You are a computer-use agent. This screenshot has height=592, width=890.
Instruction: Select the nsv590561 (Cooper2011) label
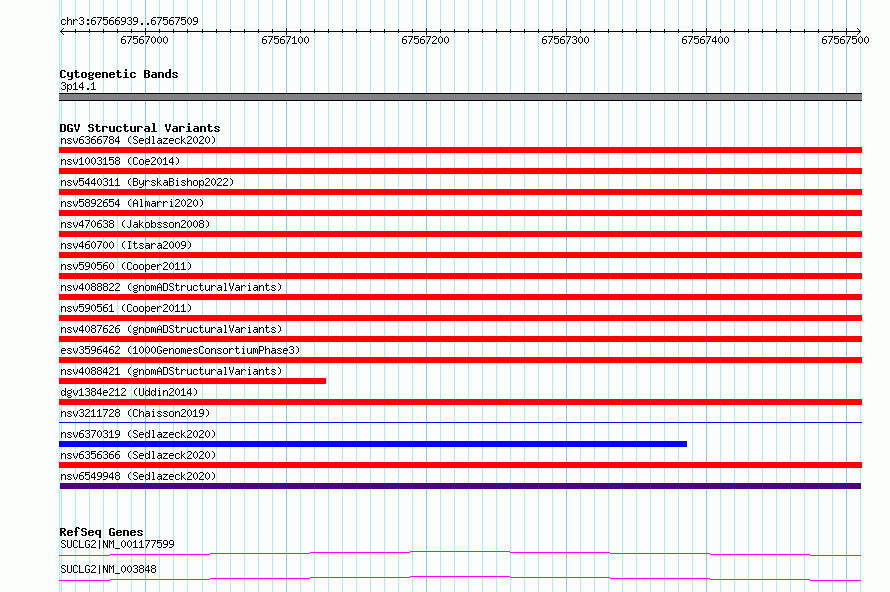click(x=126, y=308)
